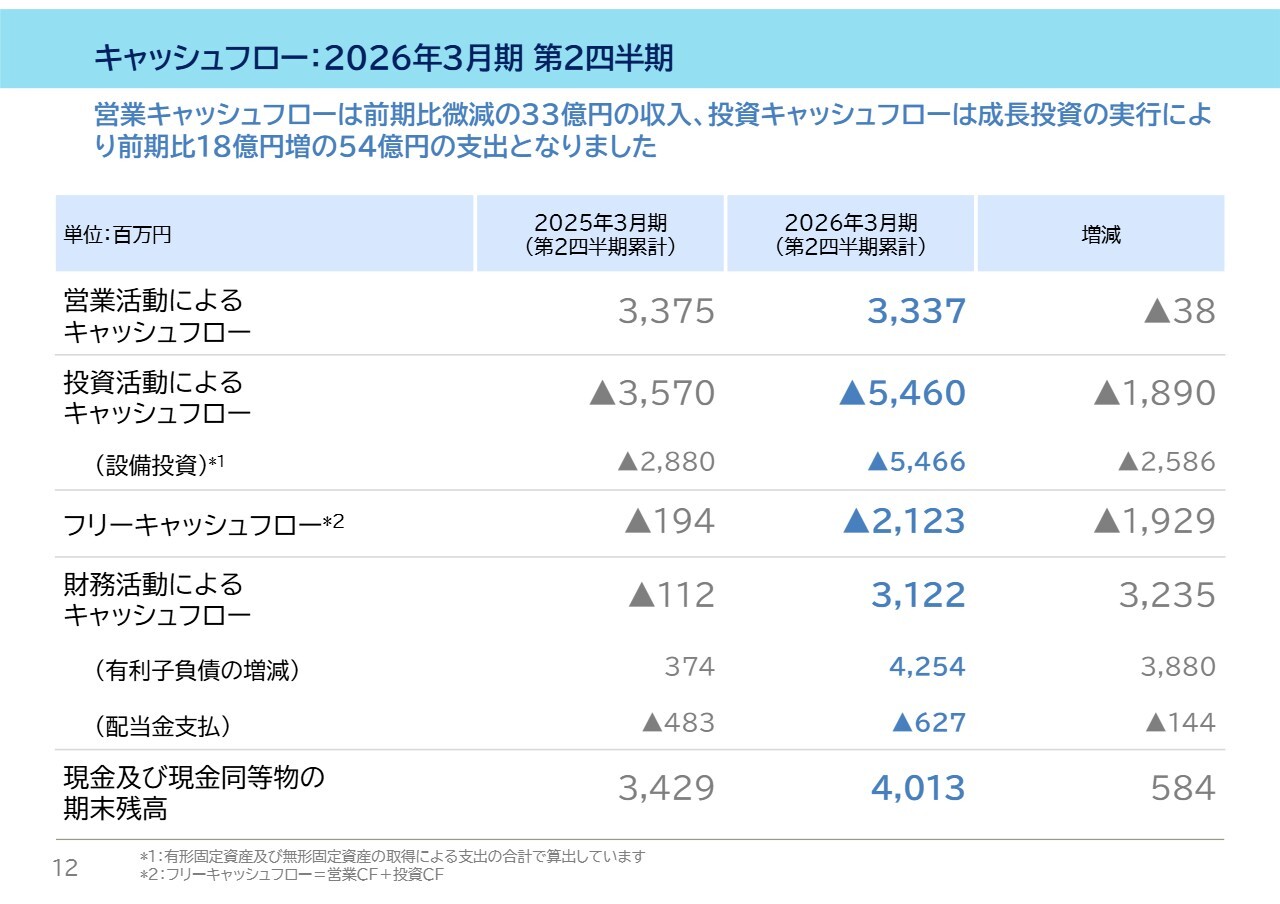Select the blue ▲627 dividend payment value
1280x904 pixels.
(929, 723)
